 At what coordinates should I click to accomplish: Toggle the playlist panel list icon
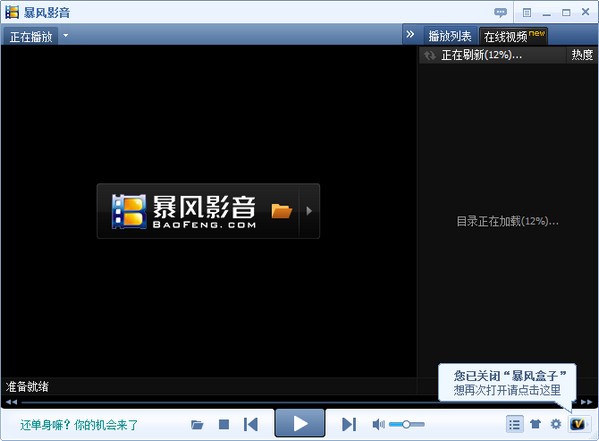[x=515, y=424]
